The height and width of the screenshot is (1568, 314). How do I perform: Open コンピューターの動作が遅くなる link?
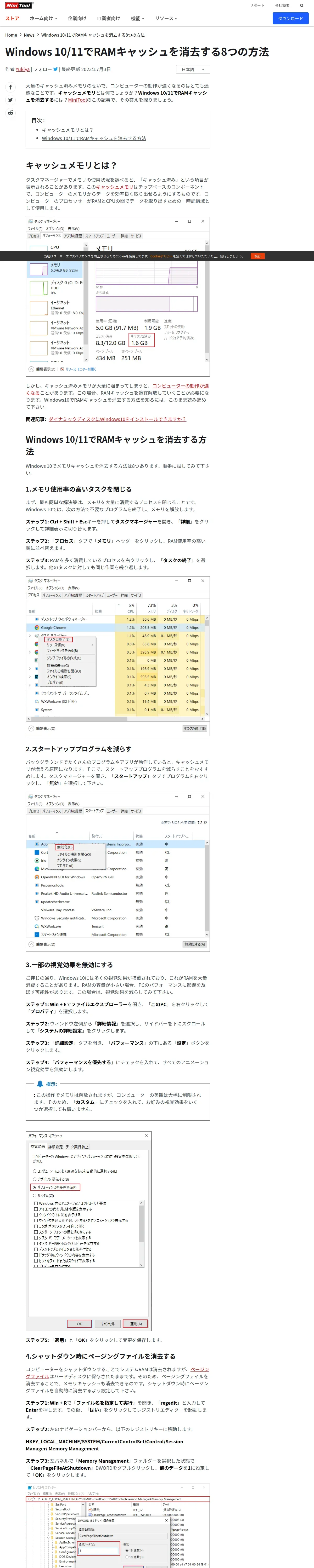(x=181, y=386)
